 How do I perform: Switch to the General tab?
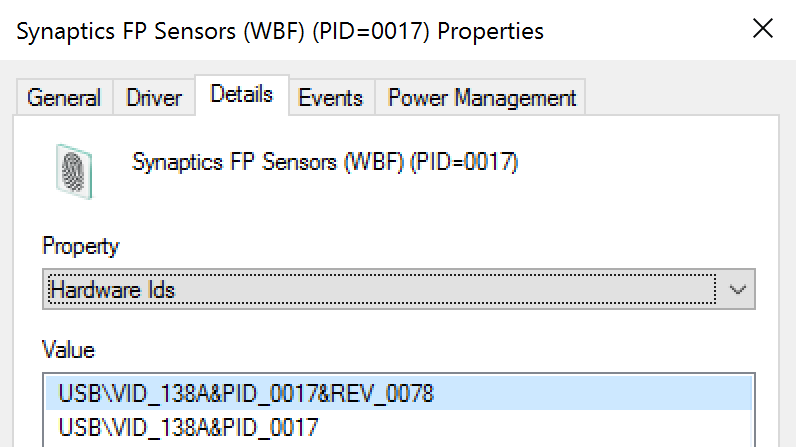64,98
